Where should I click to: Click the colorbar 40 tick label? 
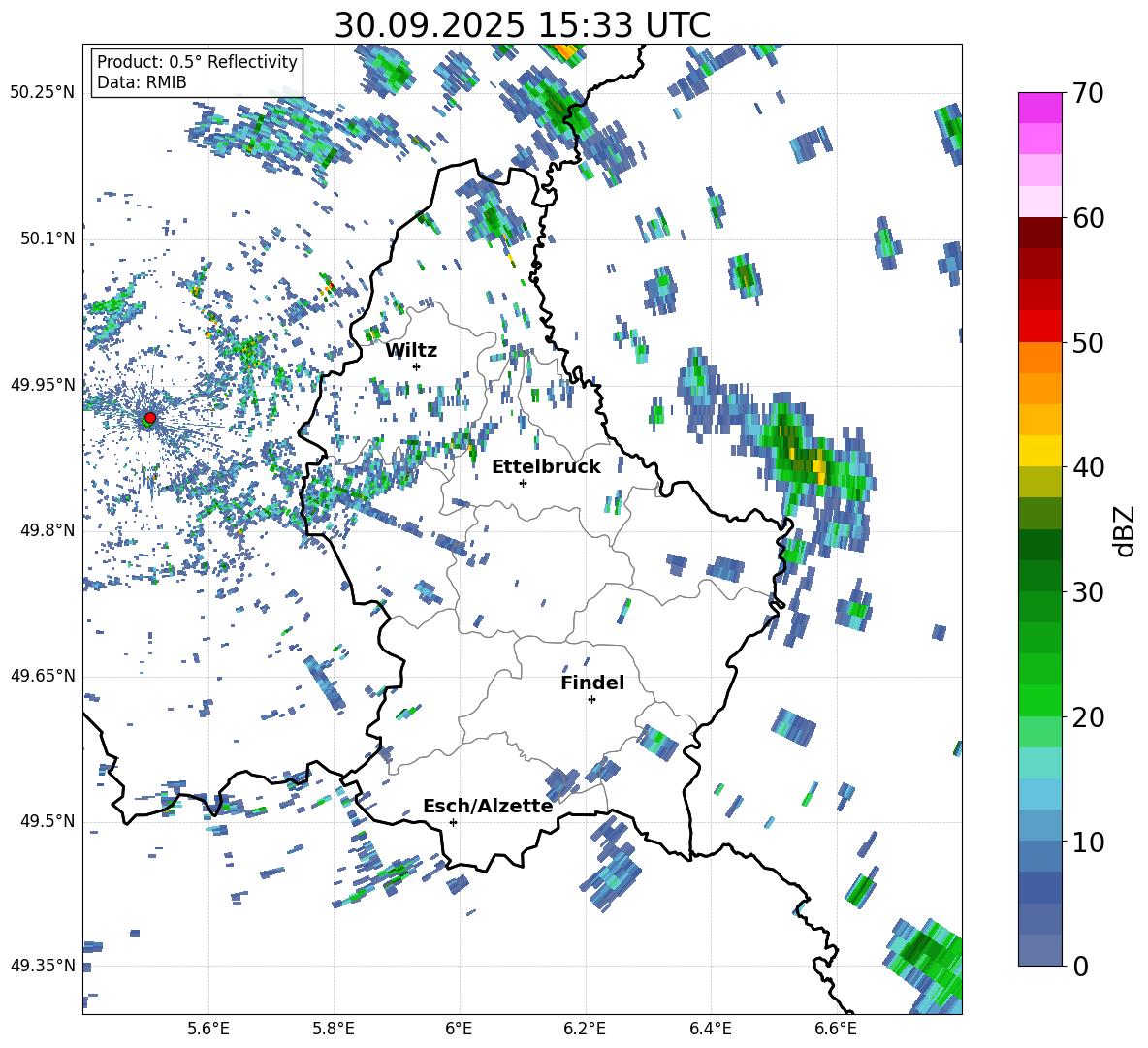[1088, 467]
